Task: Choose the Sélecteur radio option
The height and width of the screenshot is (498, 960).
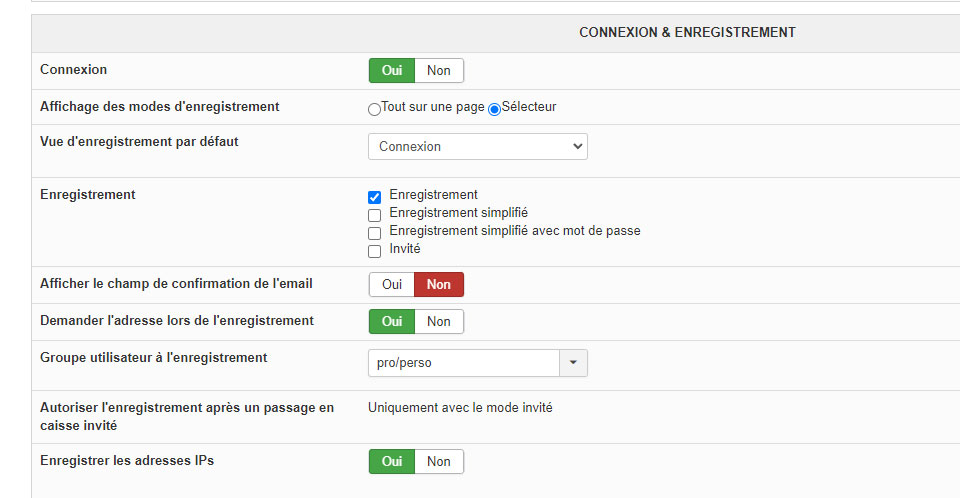Action: point(494,109)
